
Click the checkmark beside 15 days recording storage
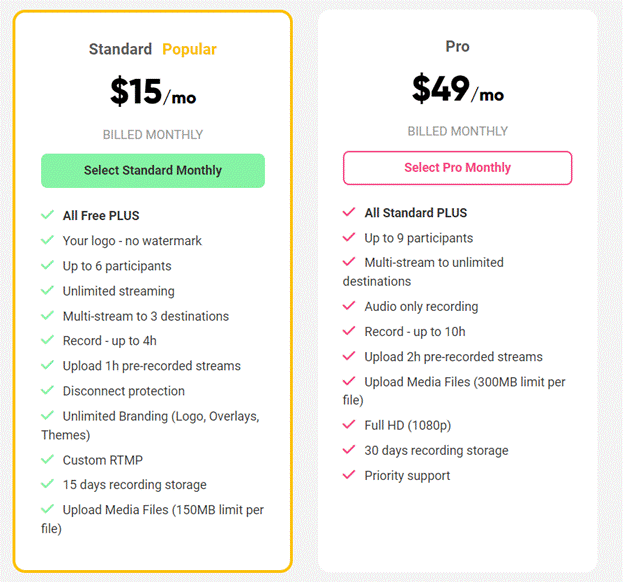coord(47,484)
